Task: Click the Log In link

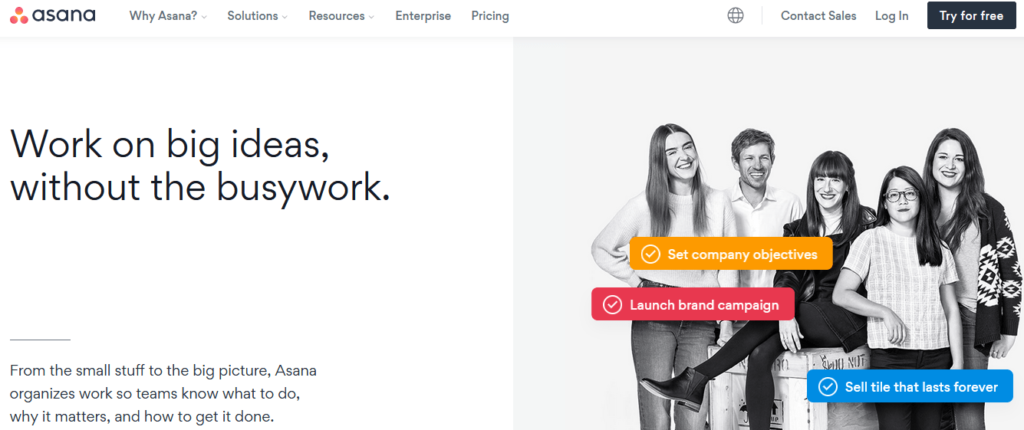Action: click(x=891, y=16)
